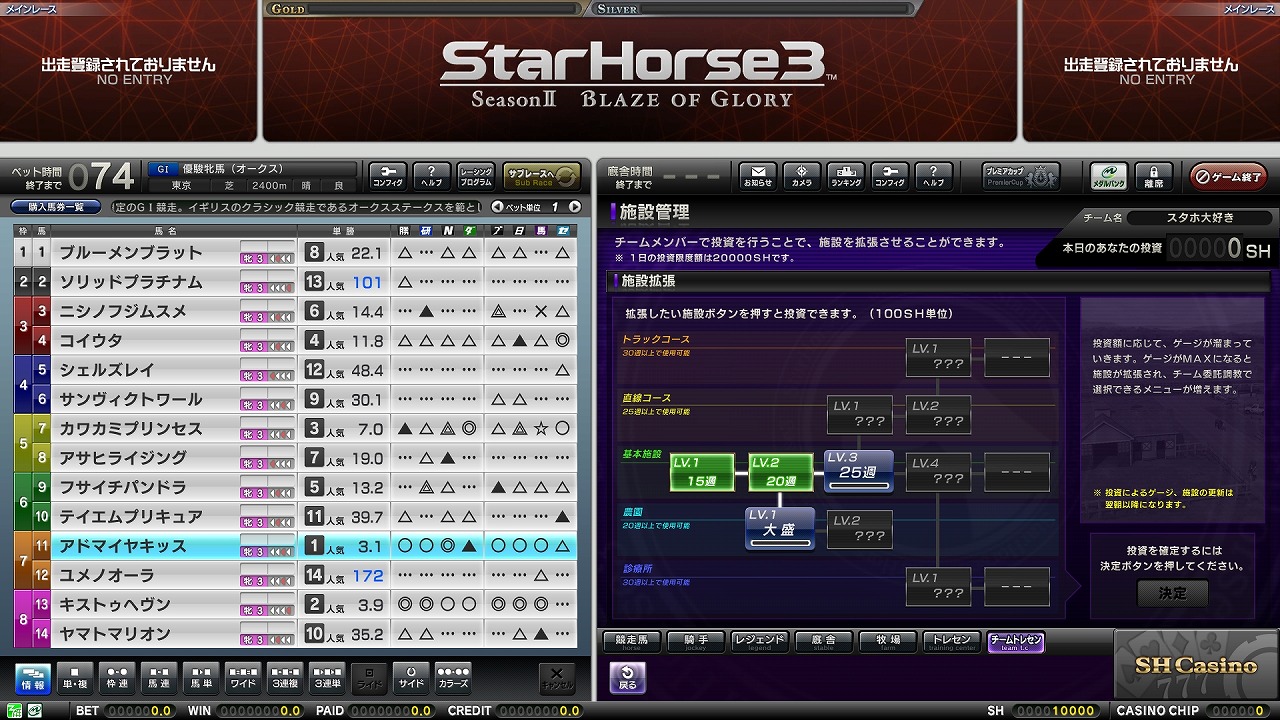Select the 直線コース LV.1 ??? facility
The width and height of the screenshot is (1280, 720).
point(860,415)
